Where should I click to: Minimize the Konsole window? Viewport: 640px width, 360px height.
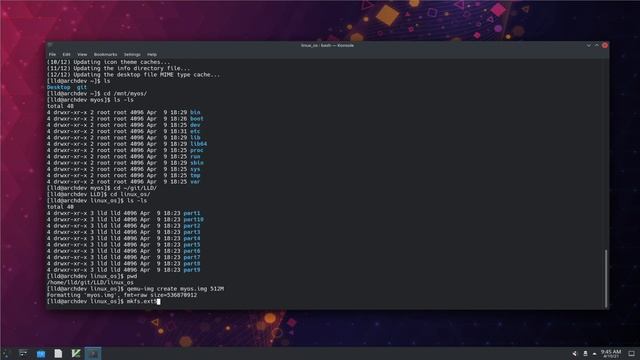tap(589, 45)
